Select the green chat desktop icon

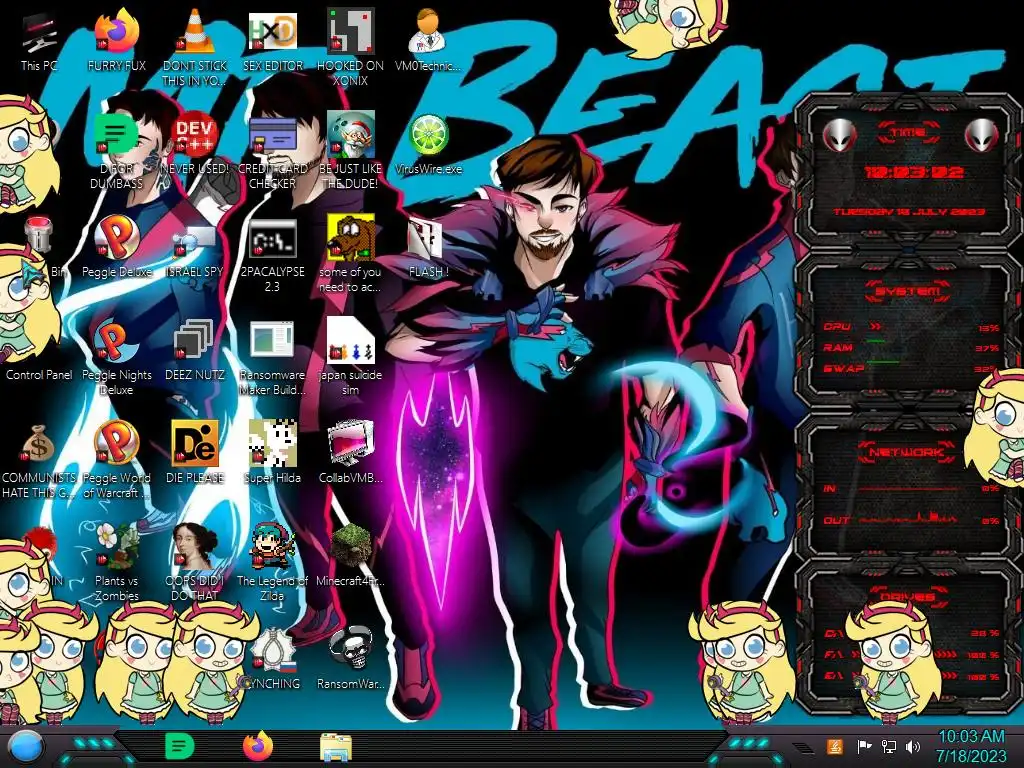point(116,135)
